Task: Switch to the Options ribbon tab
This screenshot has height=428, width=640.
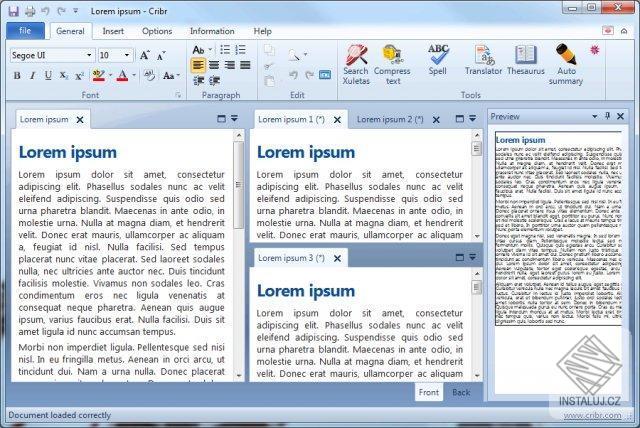Action: coord(157,31)
